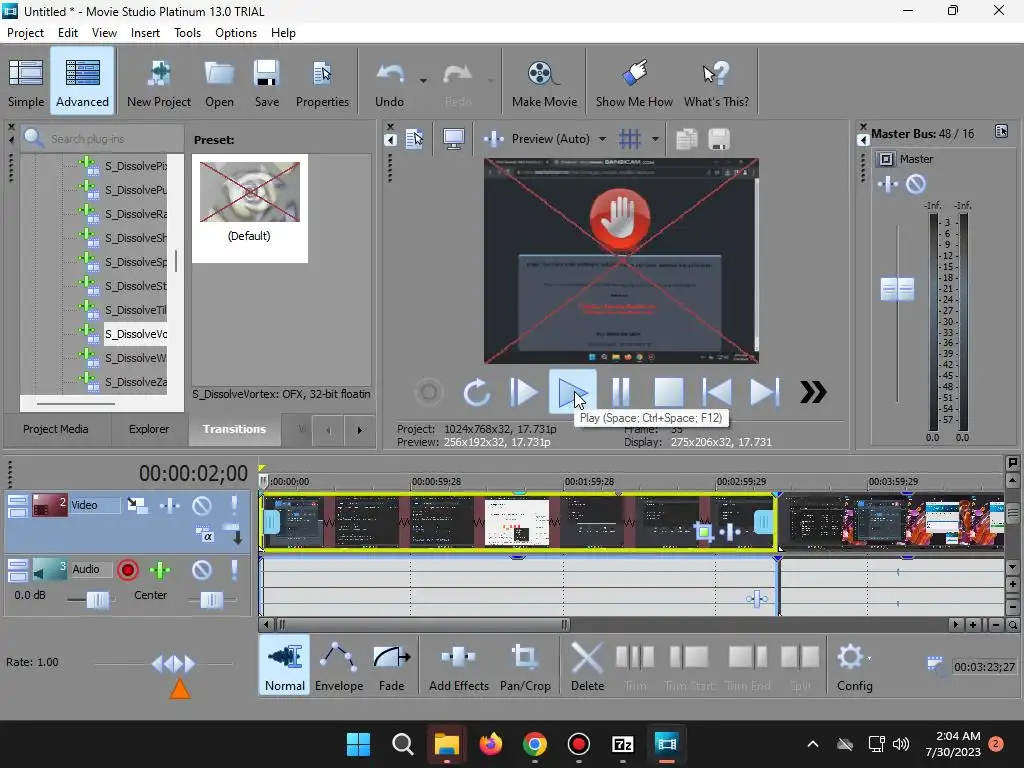
Task: Save the project with the floppy icon
Action: [x=266, y=83]
